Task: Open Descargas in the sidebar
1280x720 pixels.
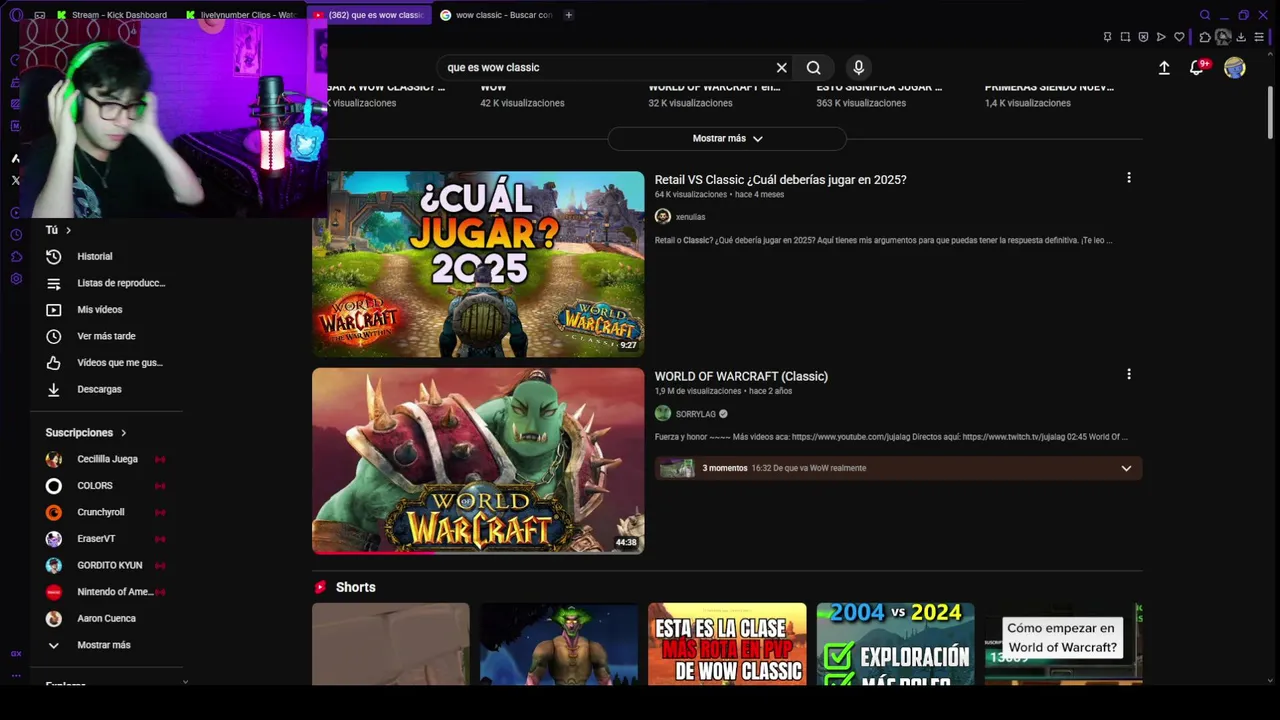Action: coord(99,389)
